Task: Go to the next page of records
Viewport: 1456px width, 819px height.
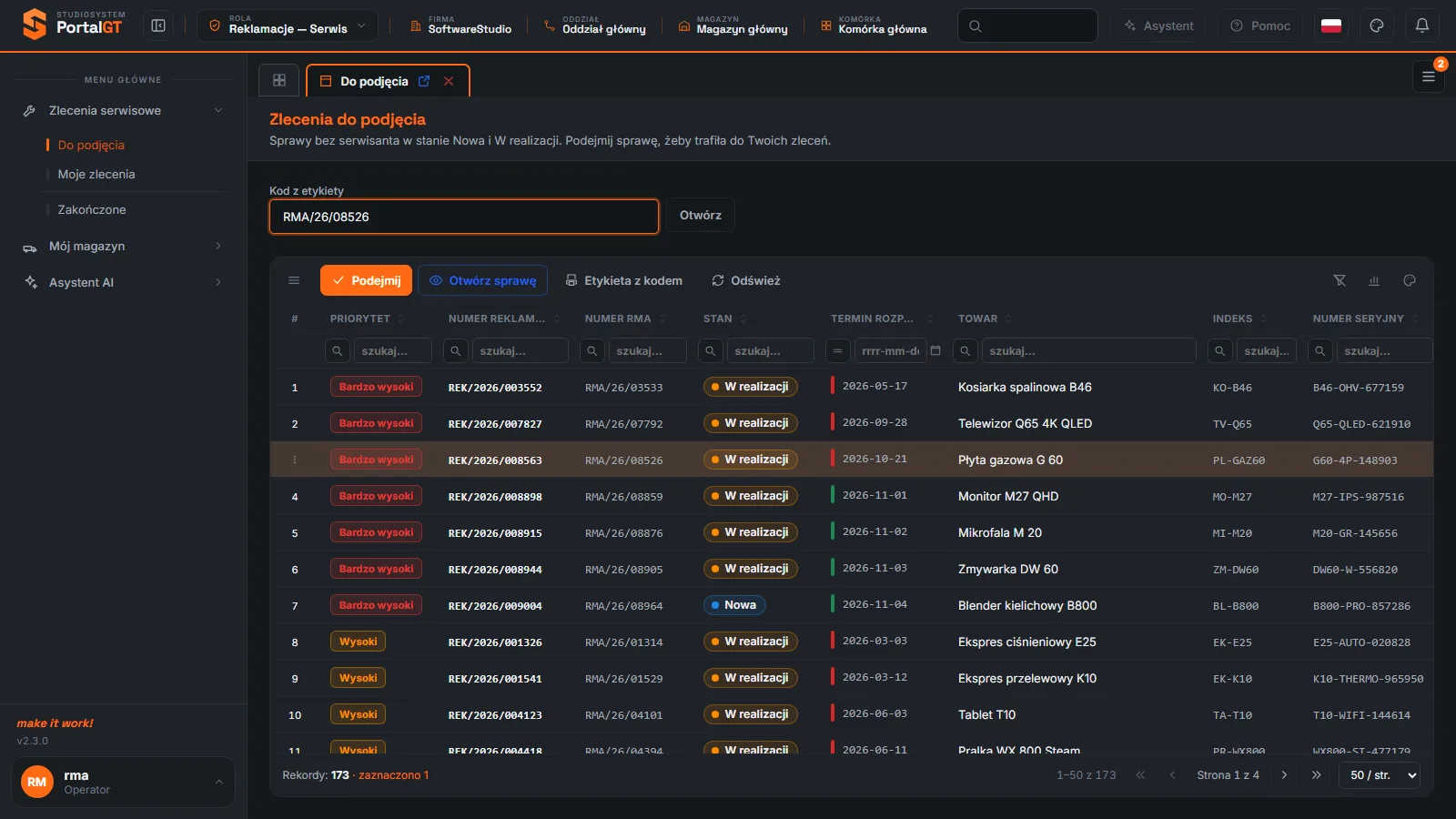Action: (1284, 775)
